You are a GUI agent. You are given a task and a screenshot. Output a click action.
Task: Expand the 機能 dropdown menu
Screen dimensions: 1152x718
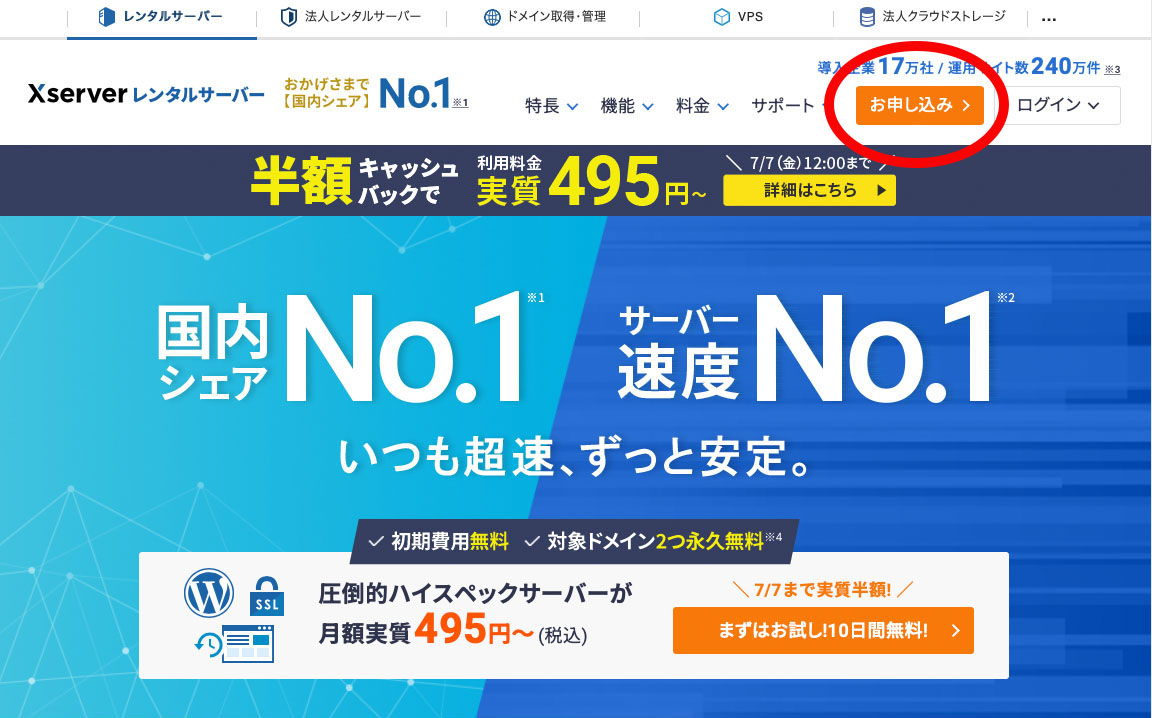coord(627,106)
